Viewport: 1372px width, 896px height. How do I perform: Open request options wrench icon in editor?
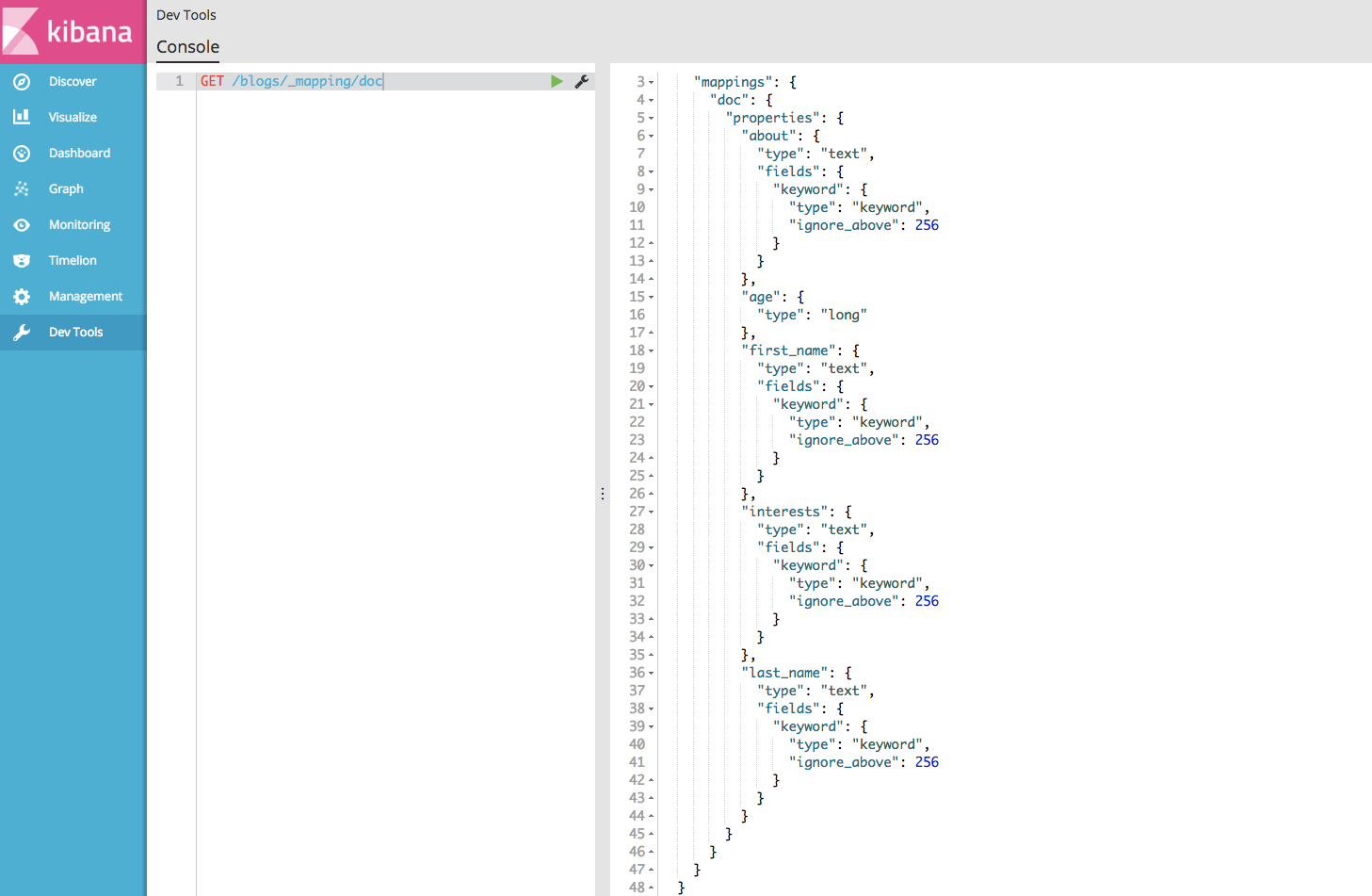pyautogui.click(x=582, y=82)
